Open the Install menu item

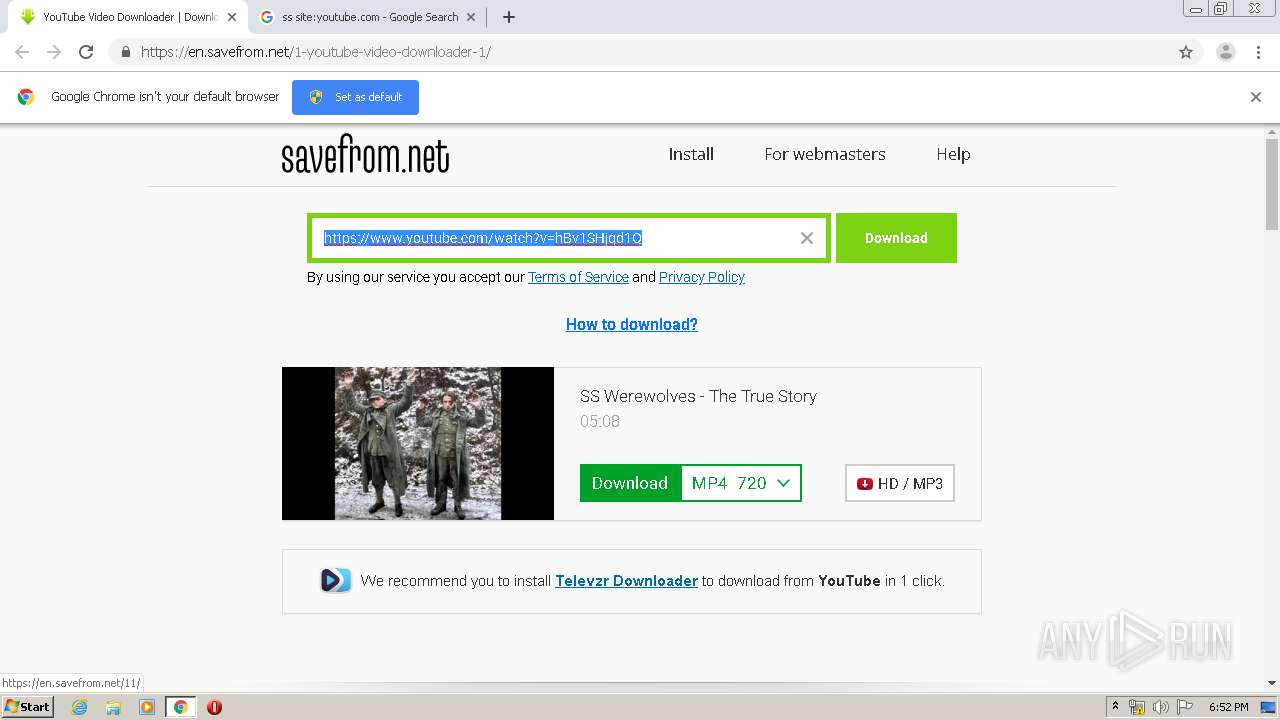point(691,154)
